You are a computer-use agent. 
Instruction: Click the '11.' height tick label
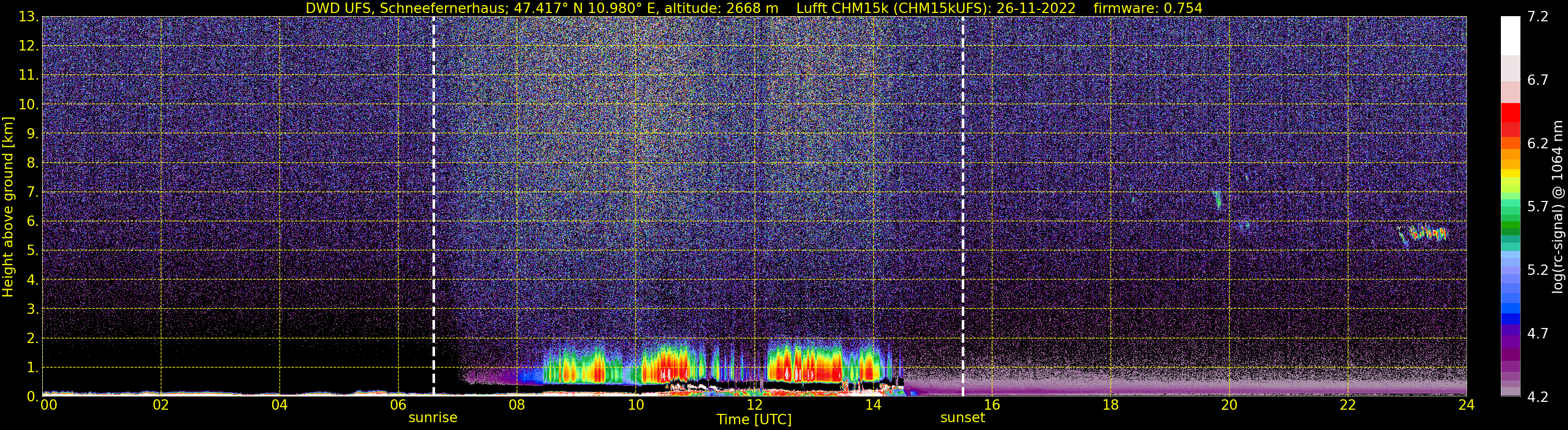coord(29,75)
